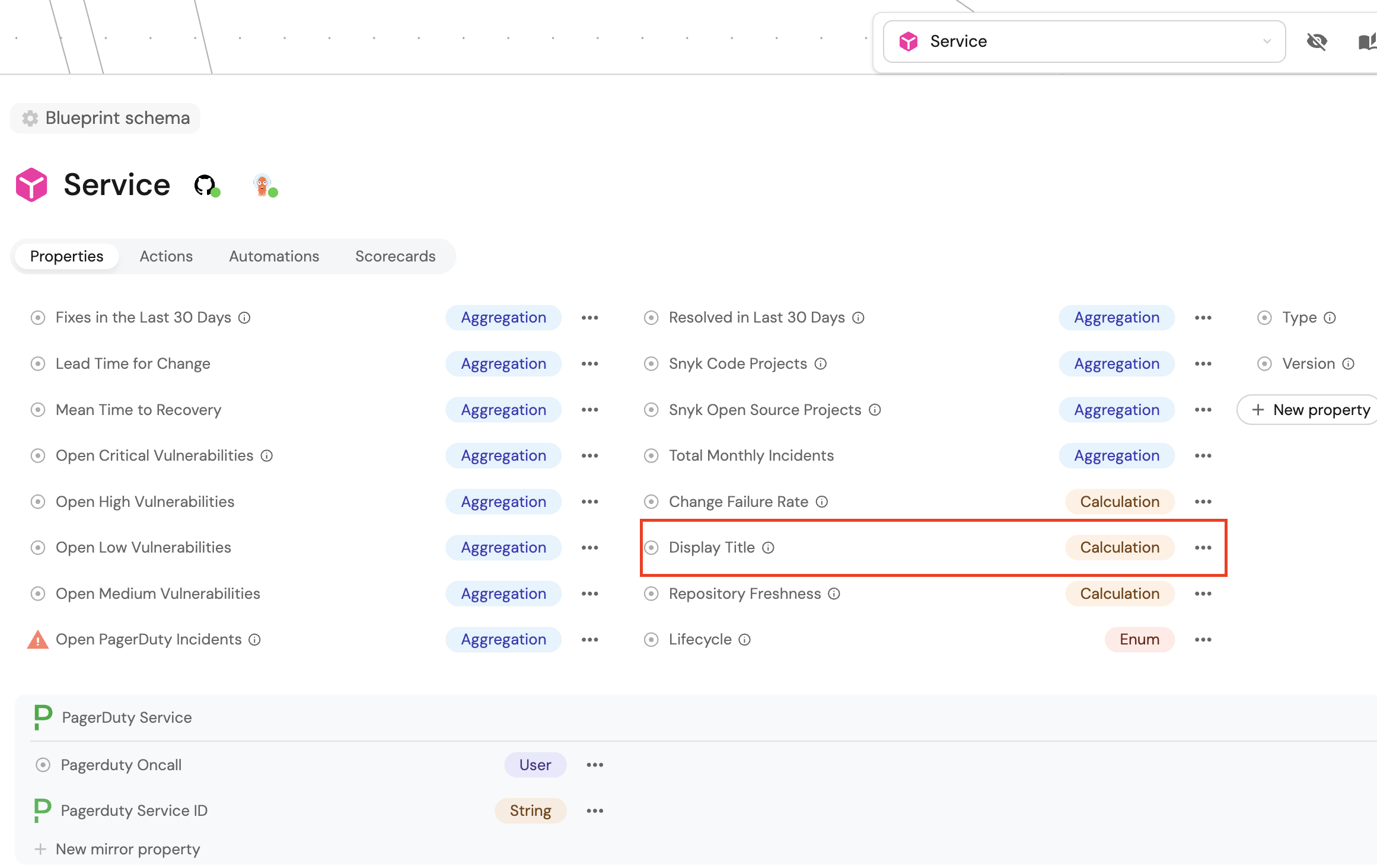This screenshot has height=868, width=1377.
Task: Click the book icon at top right
Action: [1366, 42]
